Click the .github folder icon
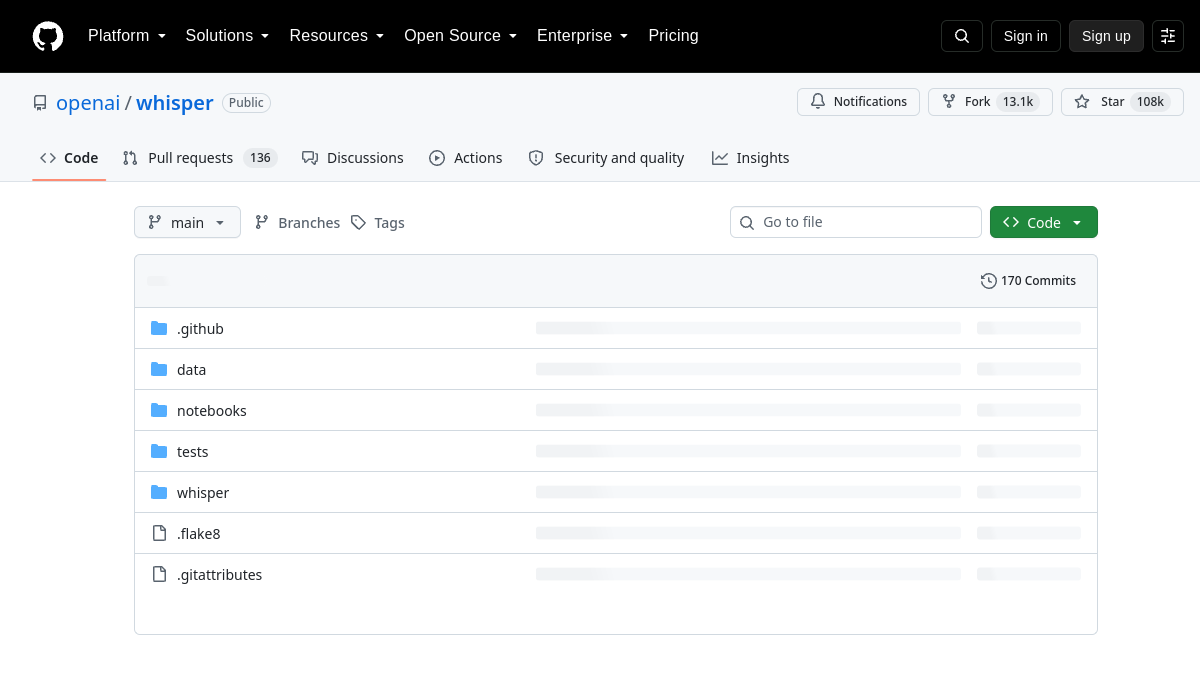Image resolution: width=1200 pixels, height=675 pixels. coord(159,328)
